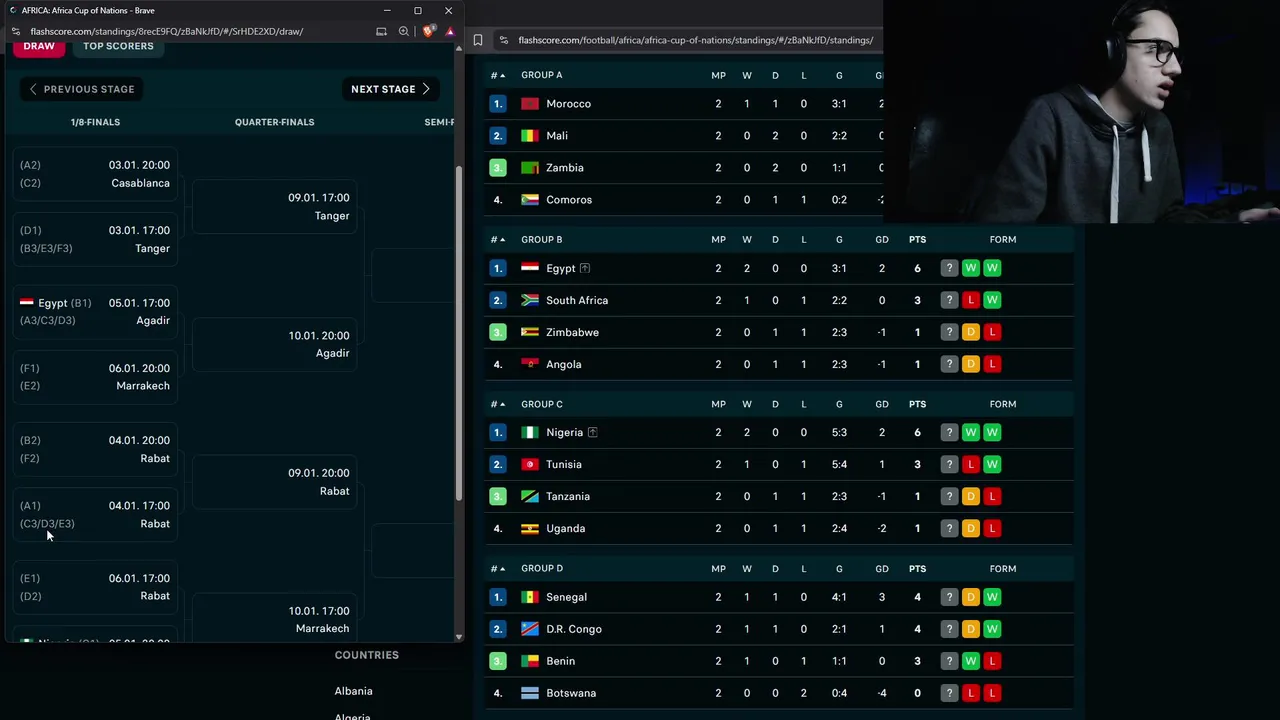Viewport: 1280px width, 720px height.
Task: Open quarter-final 09.01. 17:00 Tanger
Action: tap(275, 207)
